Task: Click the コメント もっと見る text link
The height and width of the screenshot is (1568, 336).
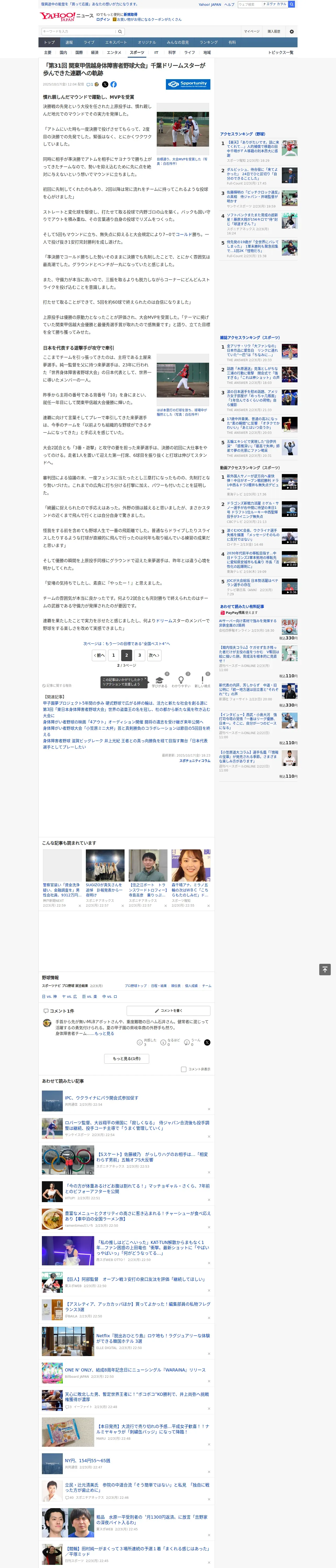Action: coord(104,1034)
